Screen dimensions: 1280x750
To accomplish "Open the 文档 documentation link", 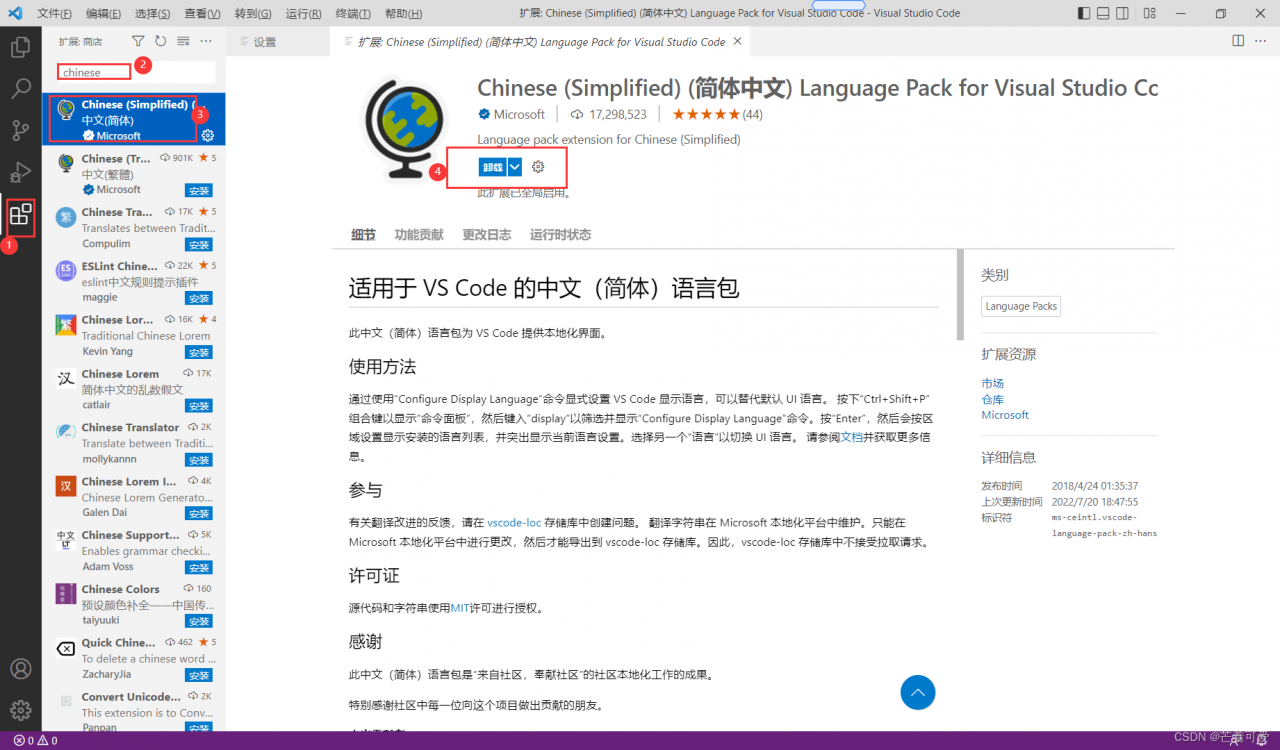I will point(851,437).
